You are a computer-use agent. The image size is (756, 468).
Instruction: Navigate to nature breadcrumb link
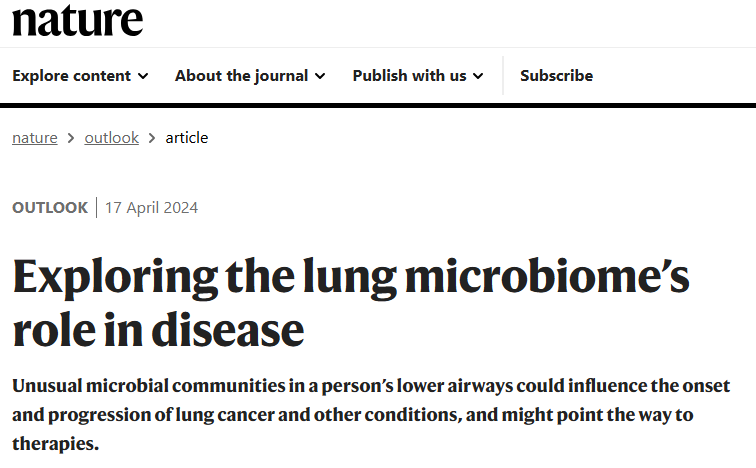(x=34, y=138)
